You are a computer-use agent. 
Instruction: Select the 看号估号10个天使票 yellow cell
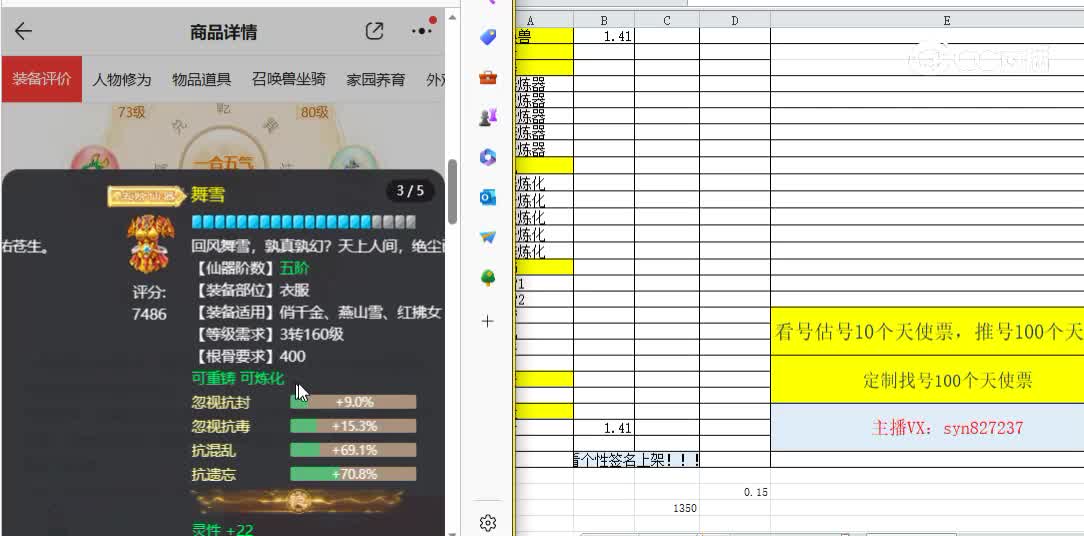click(928, 331)
